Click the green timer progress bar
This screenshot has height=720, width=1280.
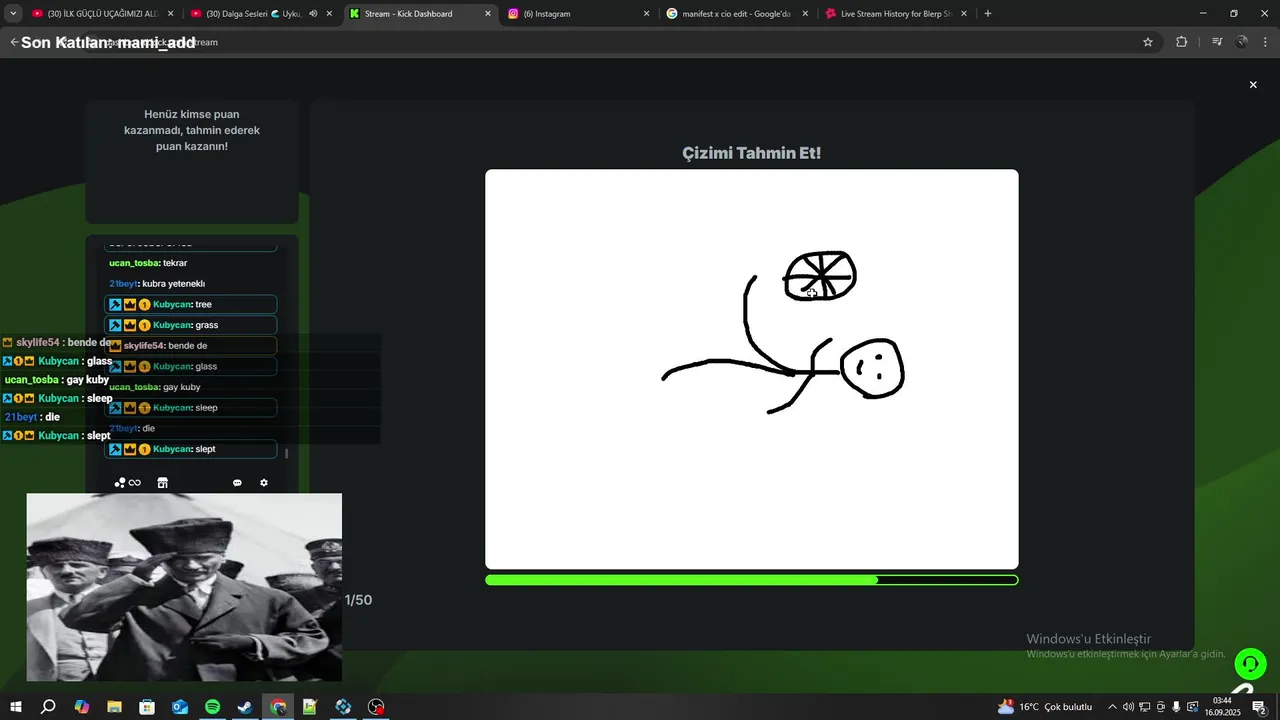[x=752, y=580]
